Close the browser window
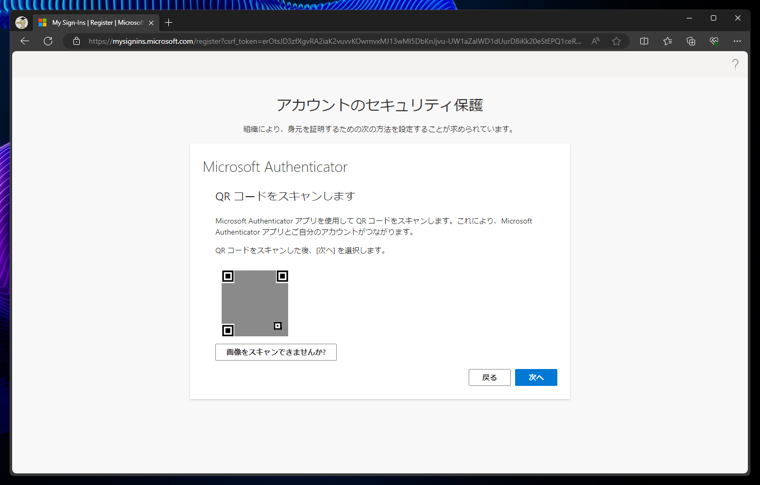This screenshot has width=760, height=485. [x=738, y=18]
